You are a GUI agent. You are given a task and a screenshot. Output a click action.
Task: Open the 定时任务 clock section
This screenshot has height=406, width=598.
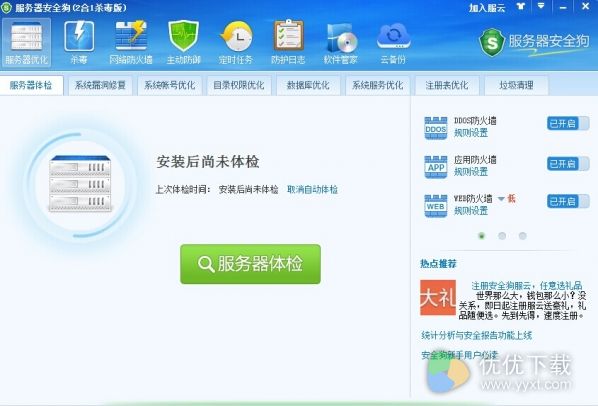236,42
